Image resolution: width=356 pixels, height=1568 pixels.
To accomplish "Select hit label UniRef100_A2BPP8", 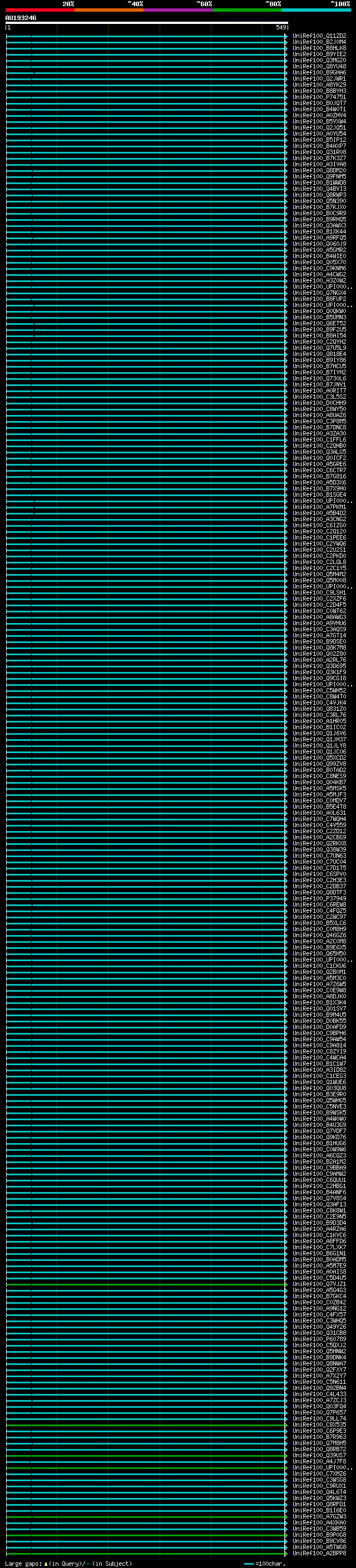I will click(319, 1554).
